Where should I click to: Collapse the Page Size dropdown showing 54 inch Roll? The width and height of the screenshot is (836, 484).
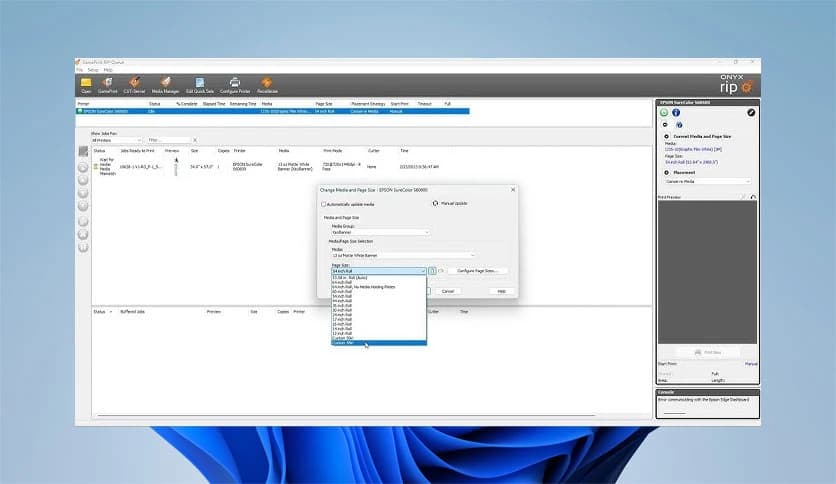pyautogui.click(x=379, y=271)
